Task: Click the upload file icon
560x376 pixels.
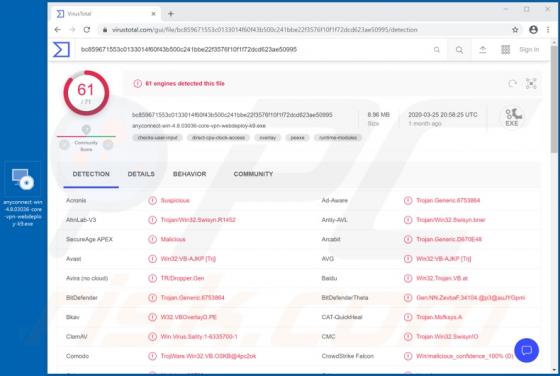Action: click(x=482, y=50)
